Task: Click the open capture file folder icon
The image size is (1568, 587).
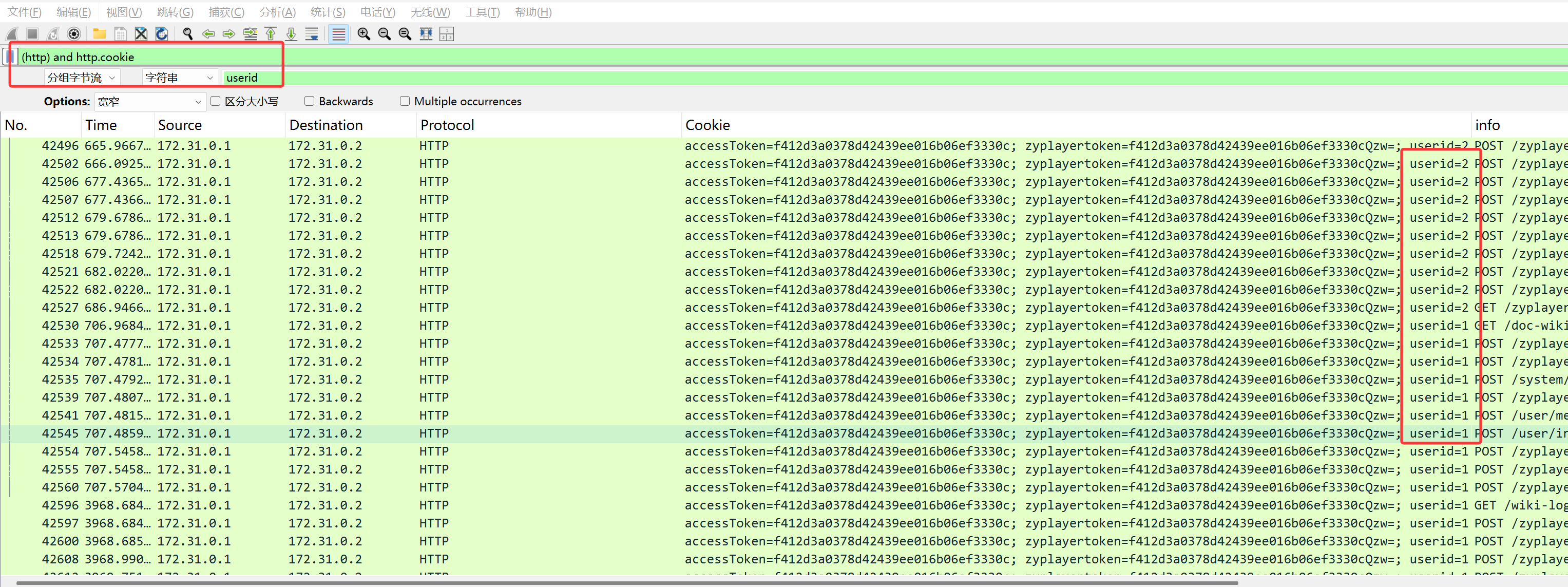Action: click(x=99, y=34)
